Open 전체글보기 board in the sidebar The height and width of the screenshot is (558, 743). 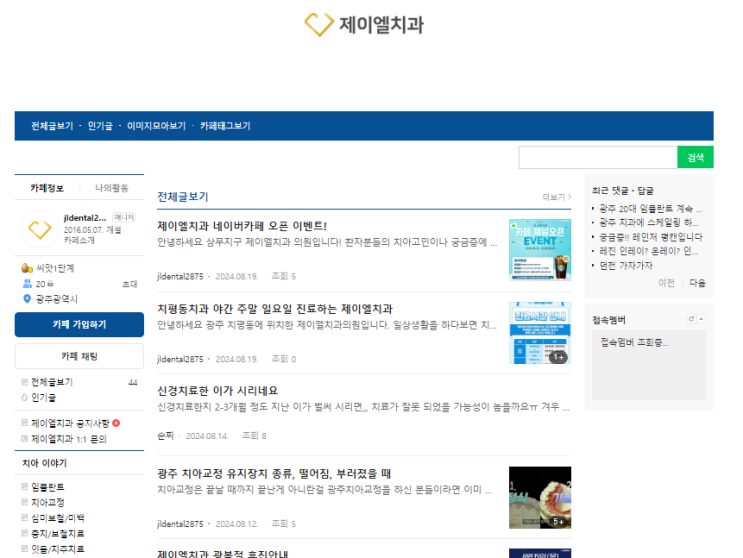52,382
